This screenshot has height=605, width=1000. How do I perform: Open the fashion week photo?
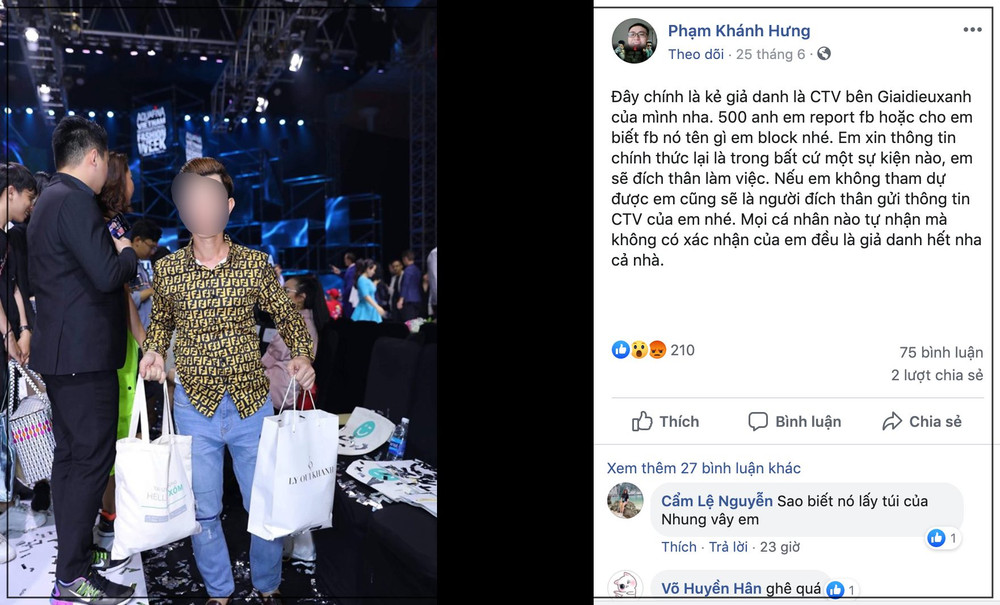coord(218,302)
